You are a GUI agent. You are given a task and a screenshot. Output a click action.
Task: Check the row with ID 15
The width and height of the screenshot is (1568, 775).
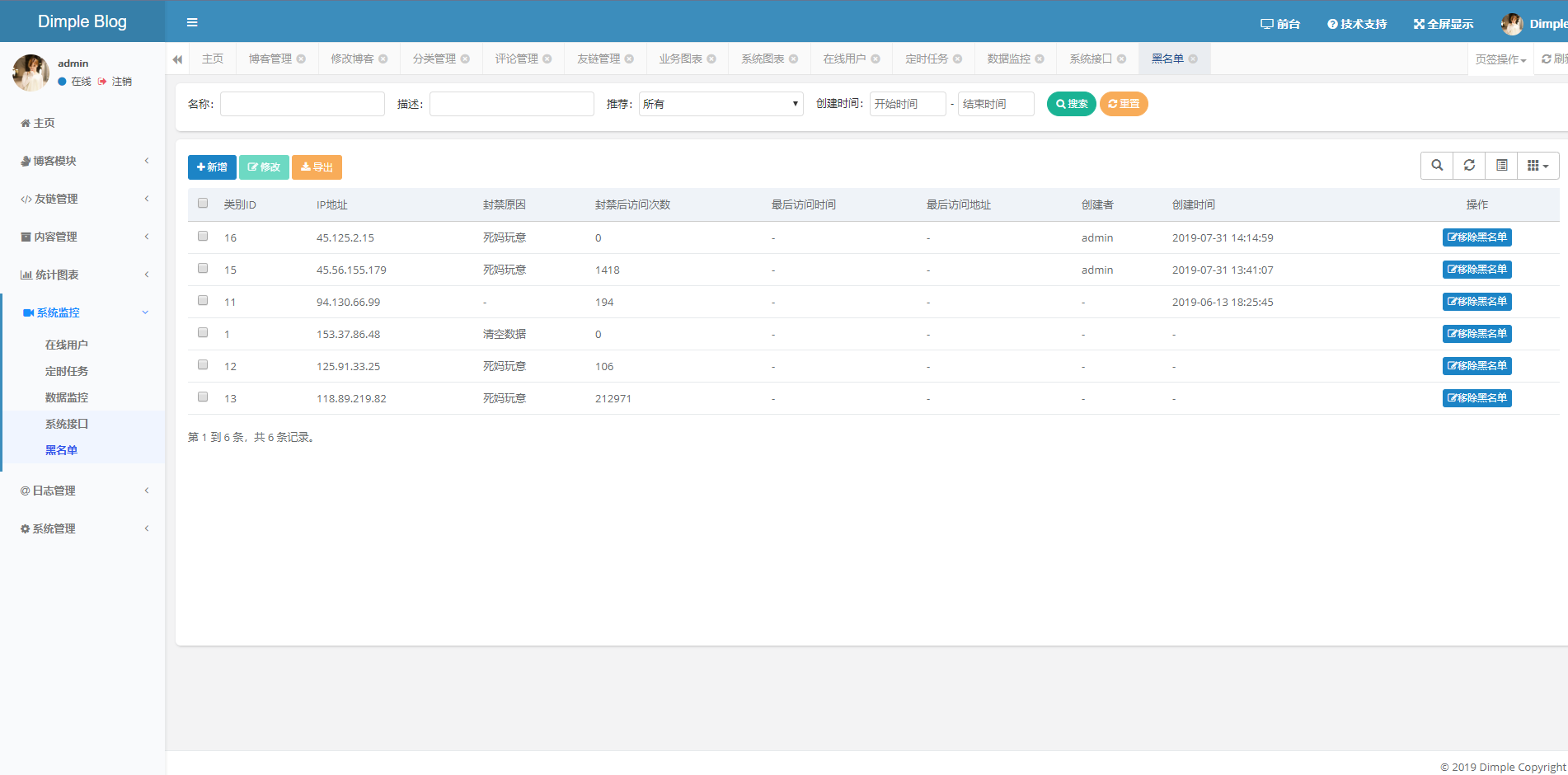click(203, 269)
